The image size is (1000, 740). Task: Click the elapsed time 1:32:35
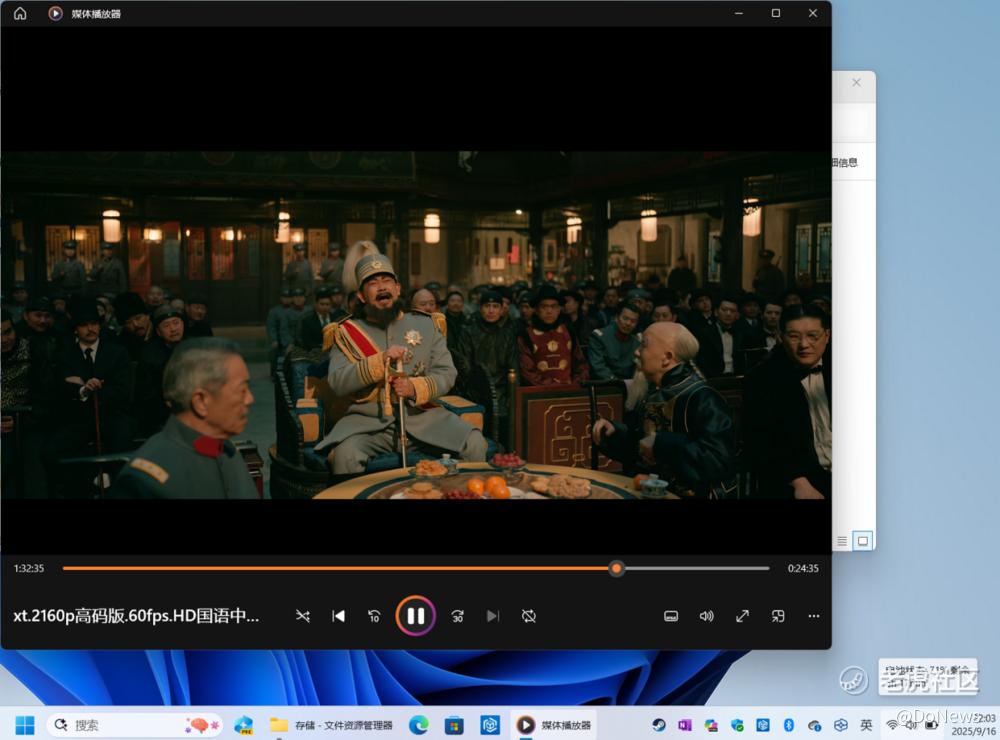click(29, 568)
